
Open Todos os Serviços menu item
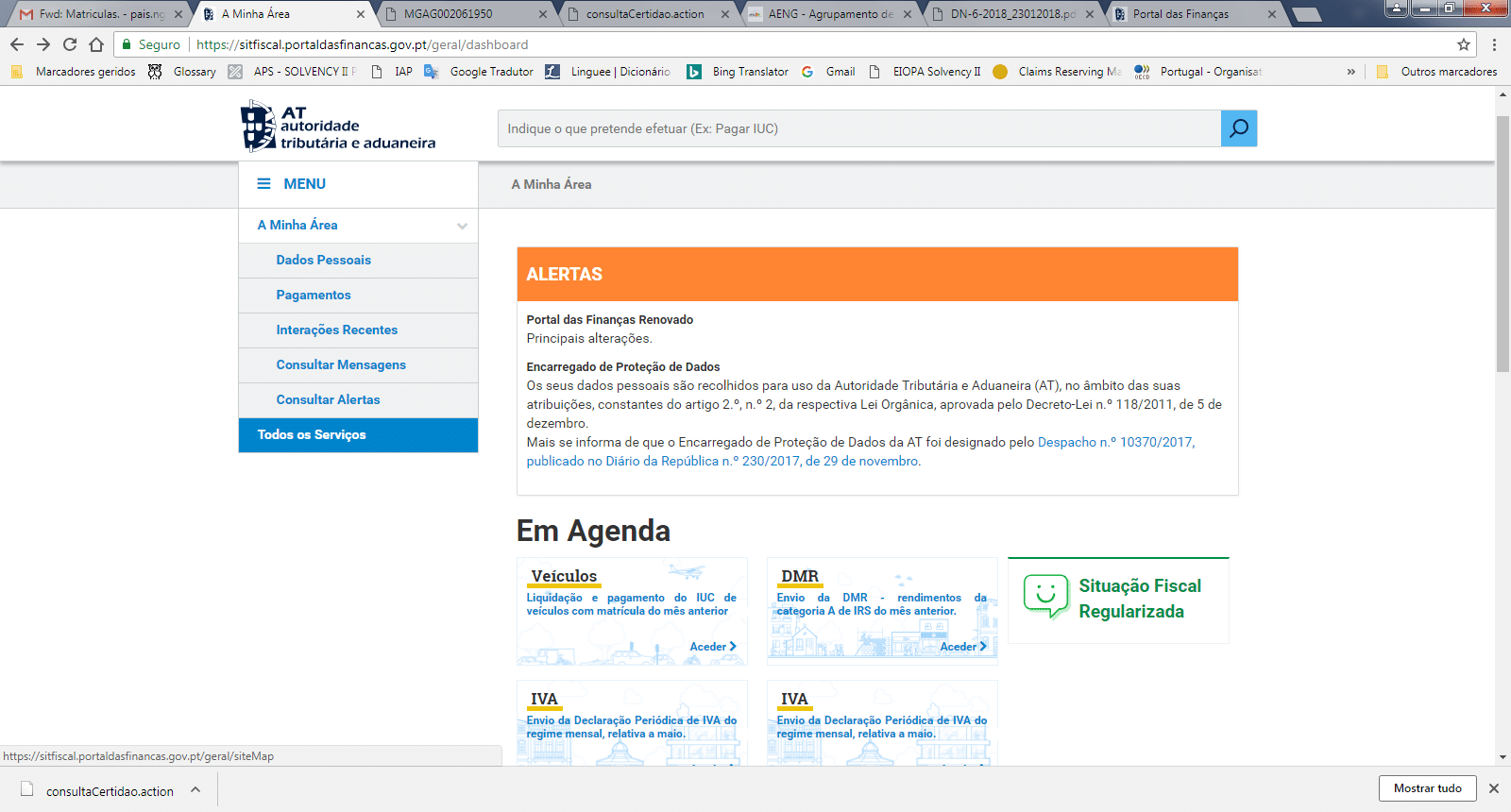pos(312,435)
